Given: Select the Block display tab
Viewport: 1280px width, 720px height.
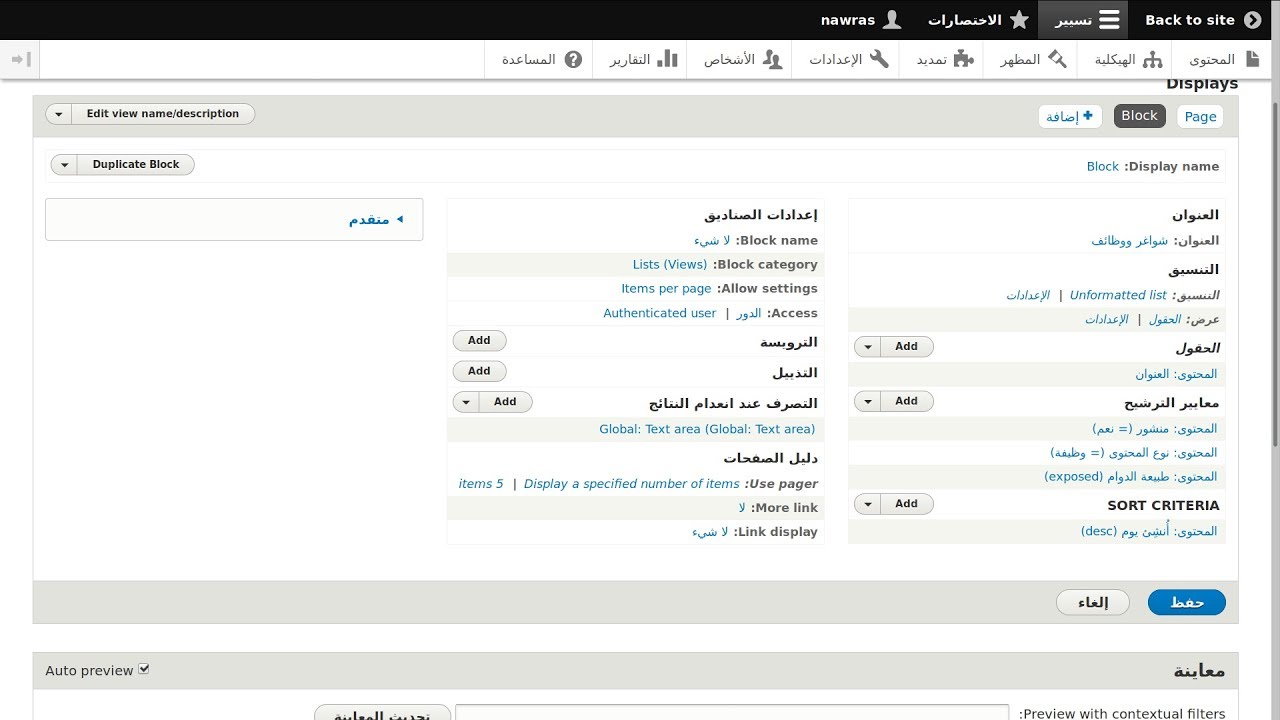Looking at the screenshot, I should 1139,116.
